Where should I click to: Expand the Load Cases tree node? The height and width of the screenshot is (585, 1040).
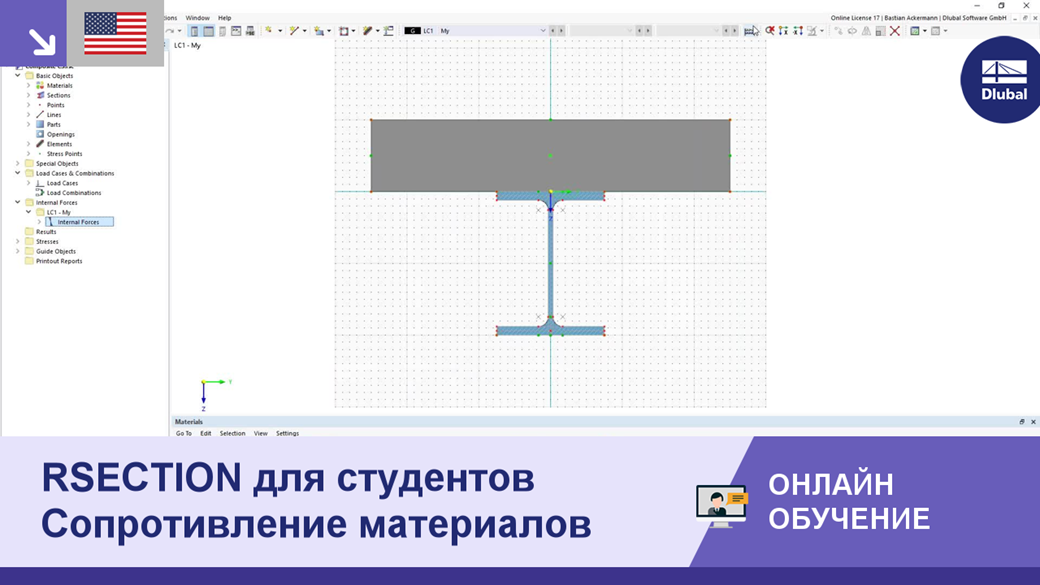[x=29, y=183]
